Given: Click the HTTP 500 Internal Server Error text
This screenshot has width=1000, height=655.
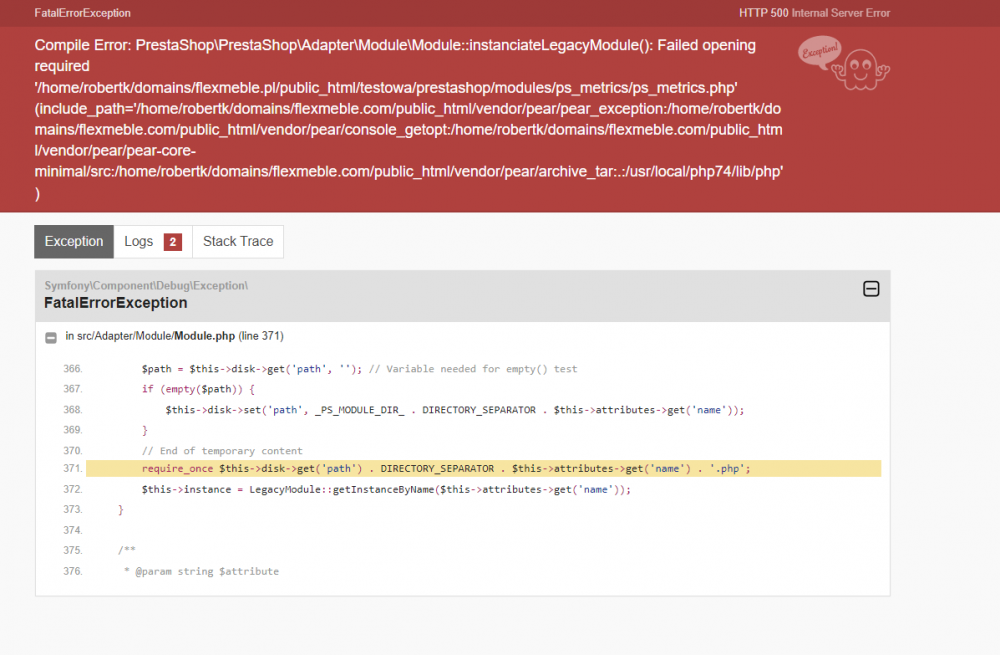Looking at the screenshot, I should (814, 13).
